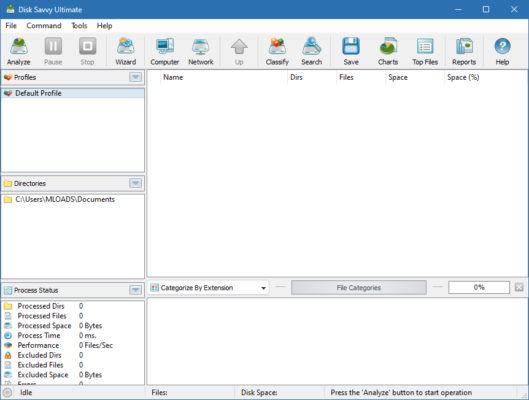Sort results by the Space column
This screenshot has height=400, width=529.
click(415, 77)
